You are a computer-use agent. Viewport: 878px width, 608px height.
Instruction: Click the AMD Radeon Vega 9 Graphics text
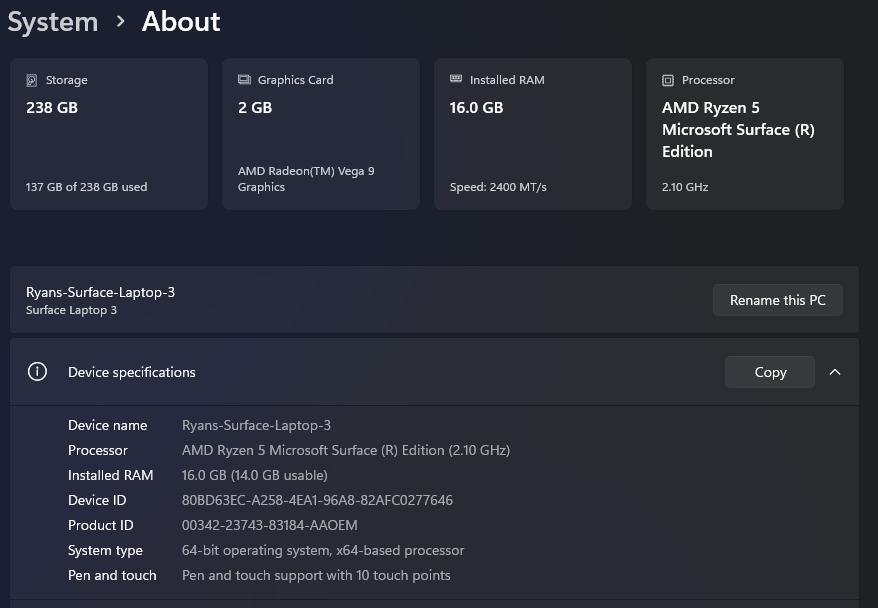[306, 179]
